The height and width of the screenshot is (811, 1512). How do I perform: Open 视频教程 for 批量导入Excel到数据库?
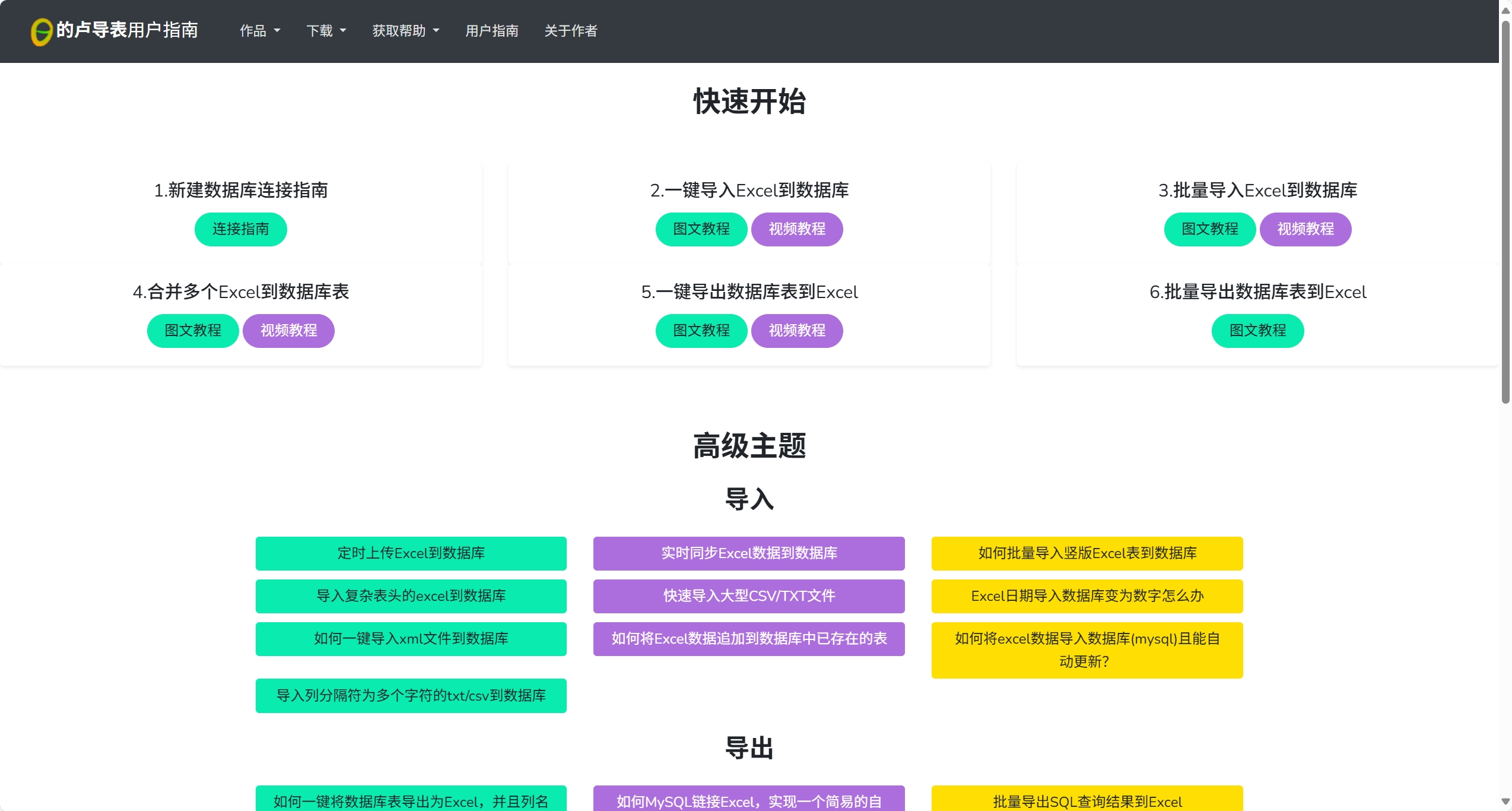pyautogui.click(x=1305, y=229)
